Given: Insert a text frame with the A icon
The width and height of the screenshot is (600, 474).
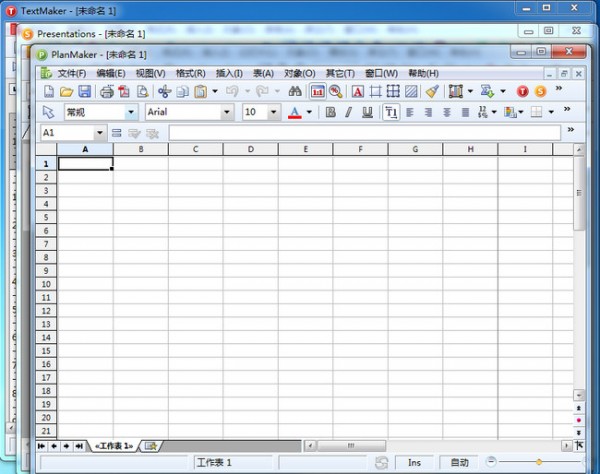Looking at the screenshot, I should [357, 91].
